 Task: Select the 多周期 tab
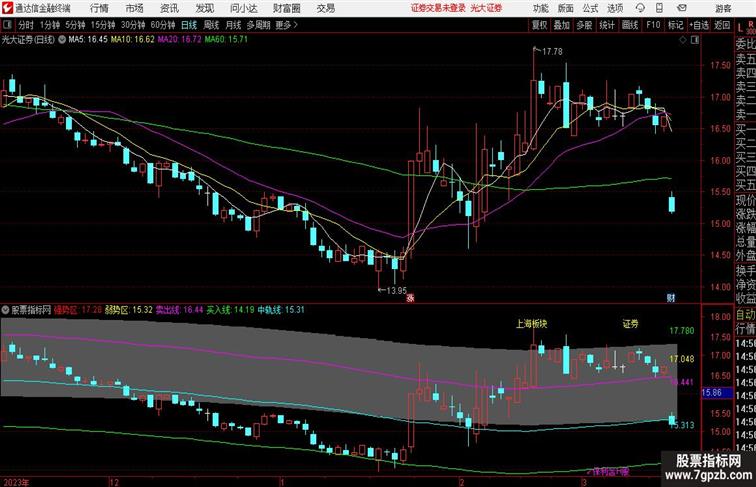point(258,25)
